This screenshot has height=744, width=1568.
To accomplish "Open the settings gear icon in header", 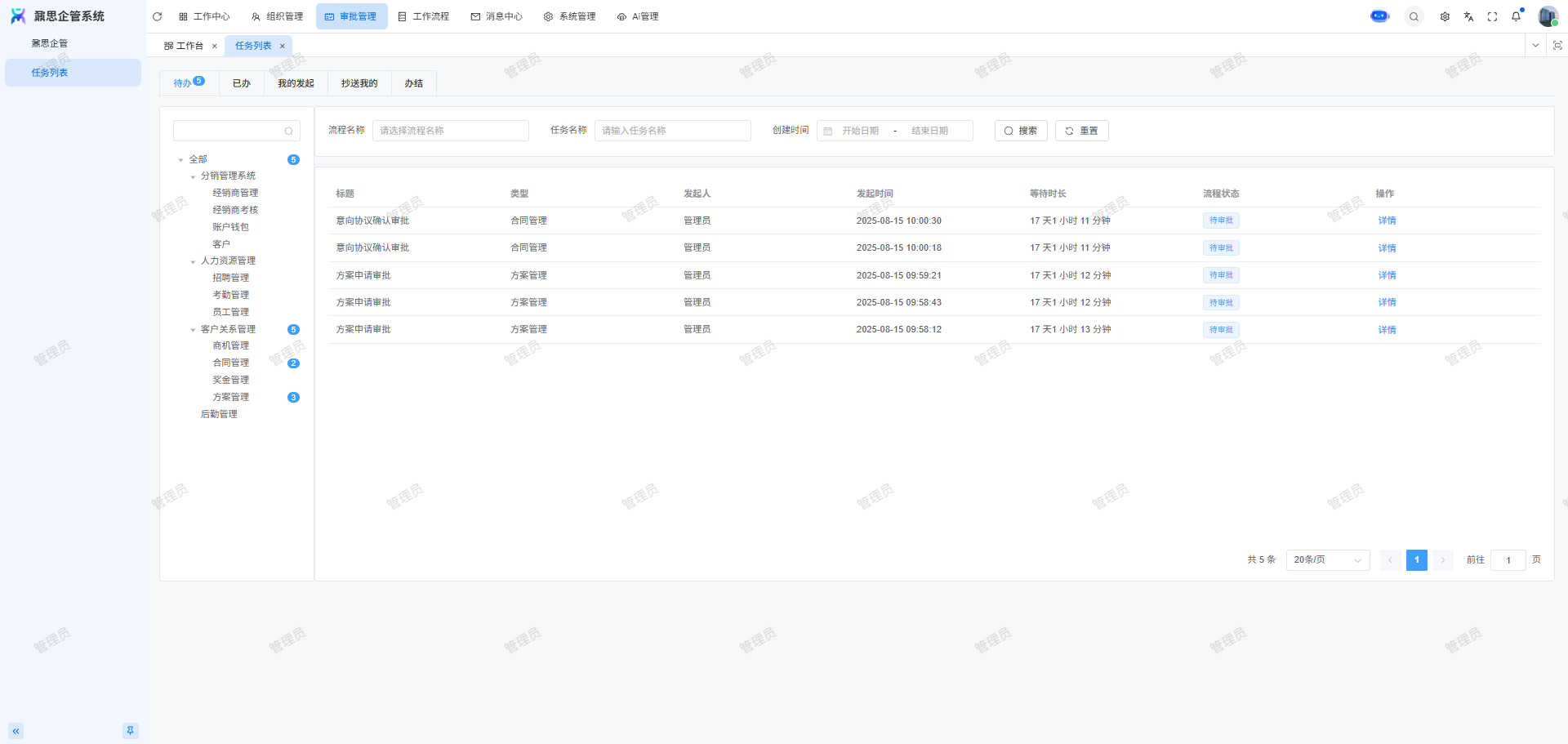I will 1445,16.
